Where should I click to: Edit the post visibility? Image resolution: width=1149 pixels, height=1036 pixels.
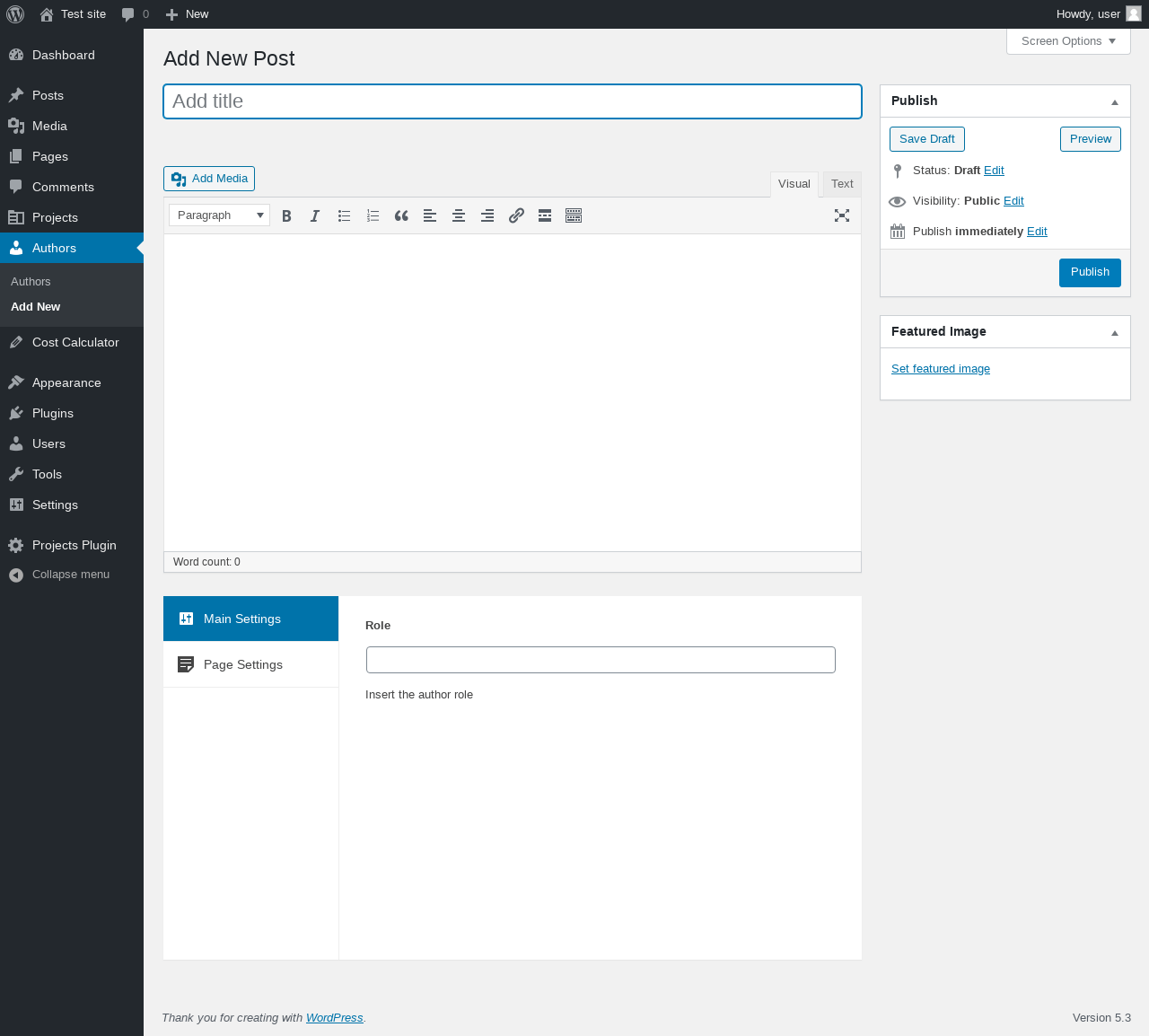pos(1013,201)
